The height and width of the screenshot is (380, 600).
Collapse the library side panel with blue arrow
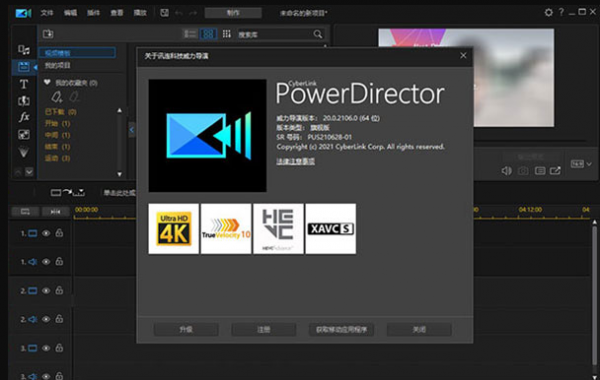click(x=132, y=130)
